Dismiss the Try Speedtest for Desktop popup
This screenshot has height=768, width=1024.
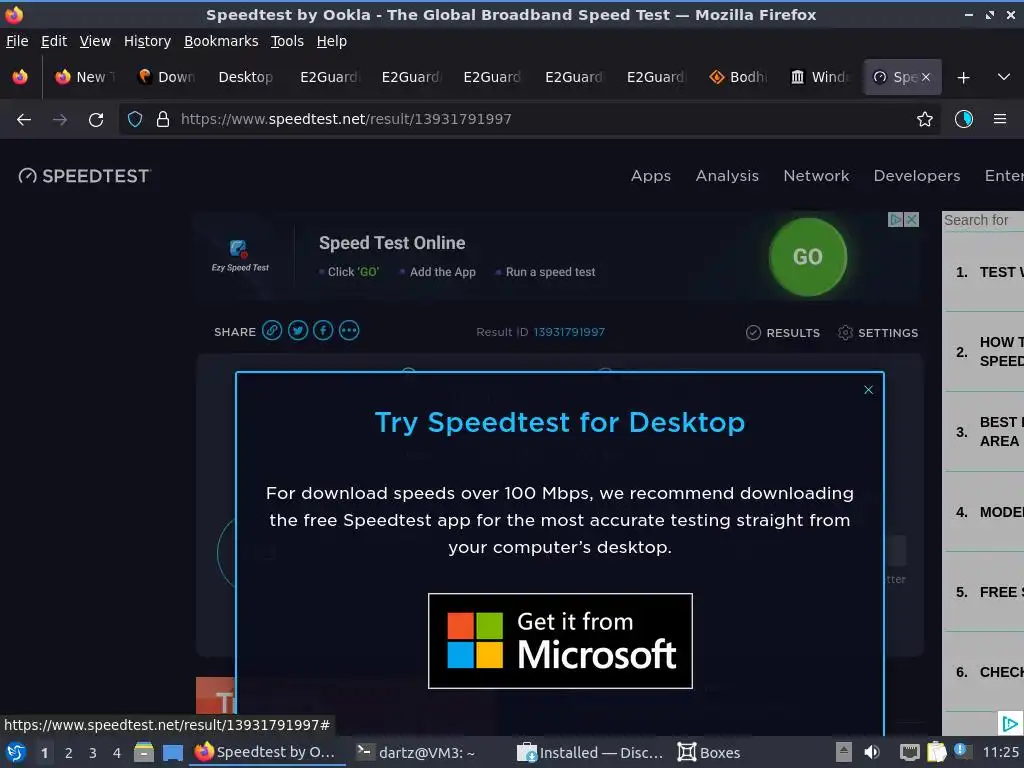(869, 390)
